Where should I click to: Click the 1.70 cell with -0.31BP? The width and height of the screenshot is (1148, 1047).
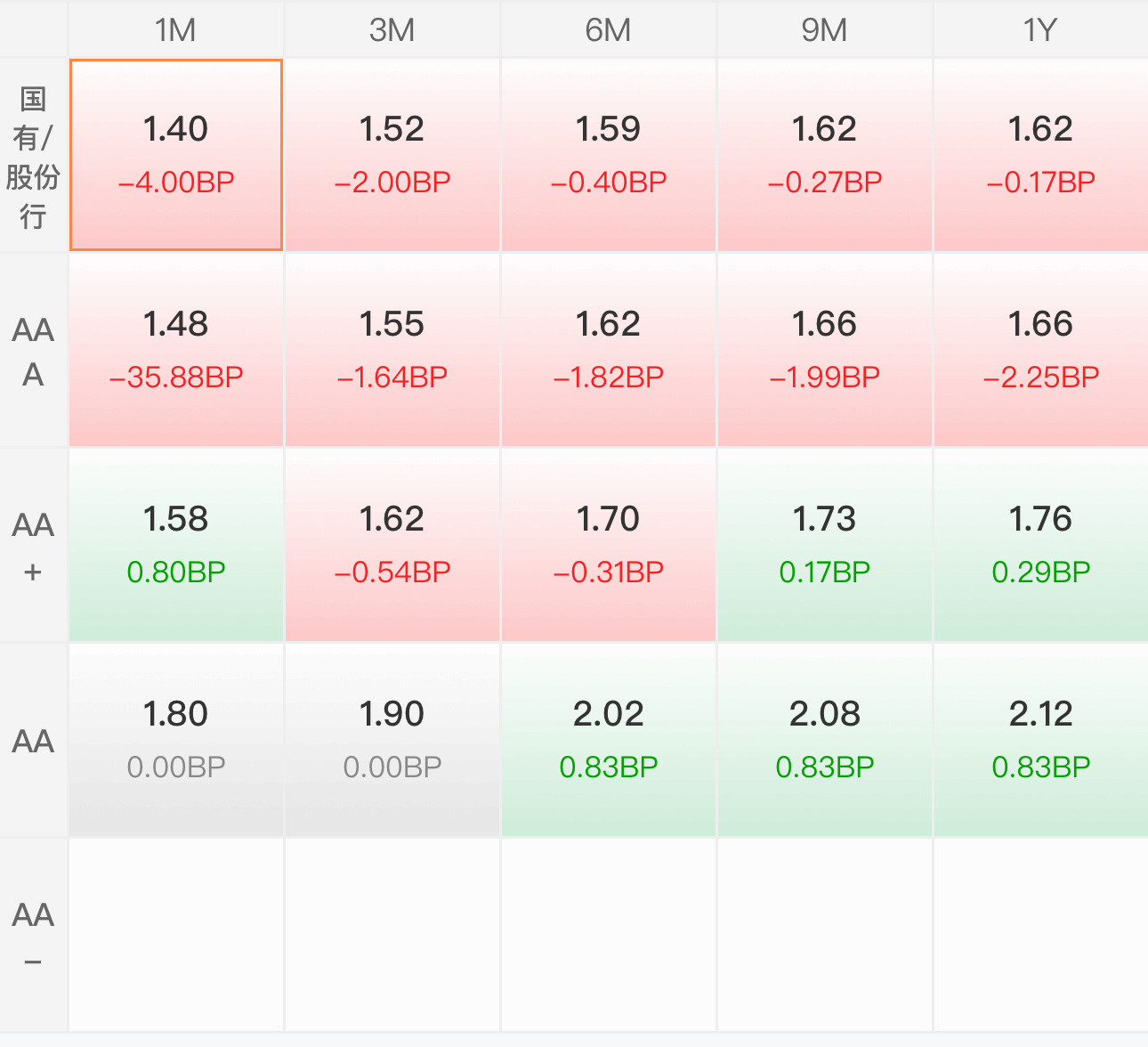[x=609, y=545]
